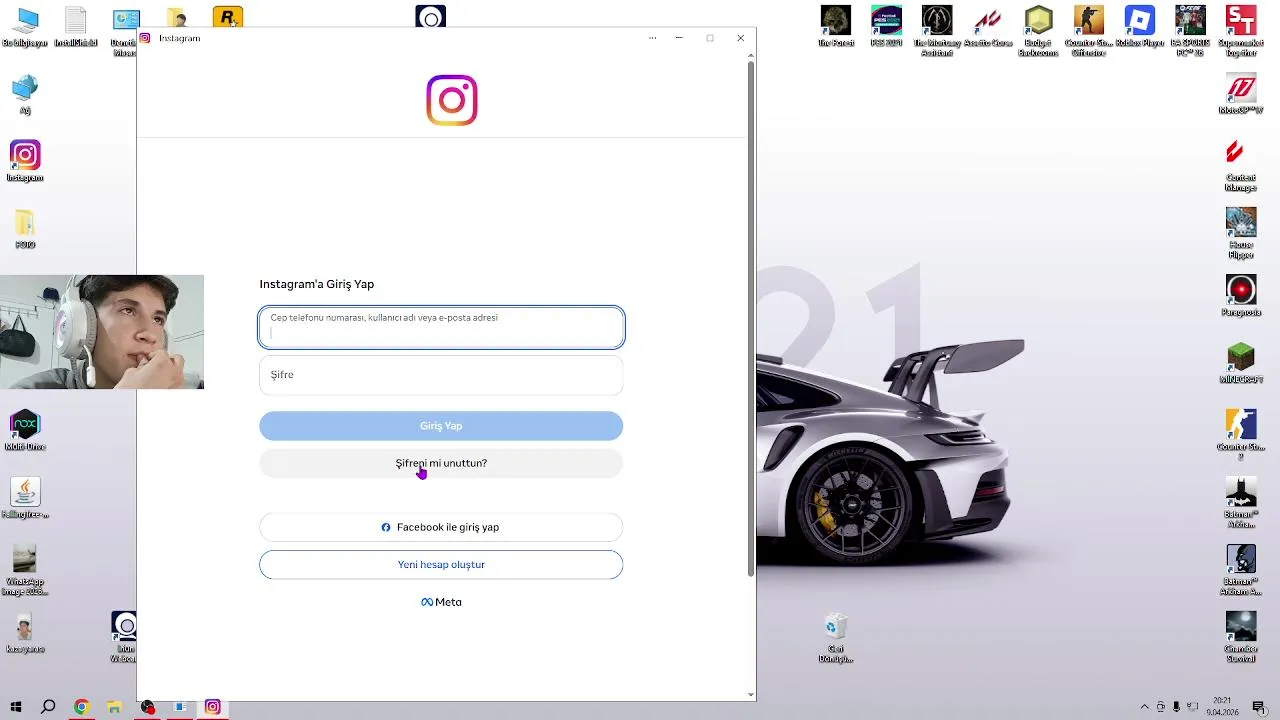This screenshot has width=1280, height=720.
Task: Open Google Chrome from the taskbar
Action: point(81,707)
